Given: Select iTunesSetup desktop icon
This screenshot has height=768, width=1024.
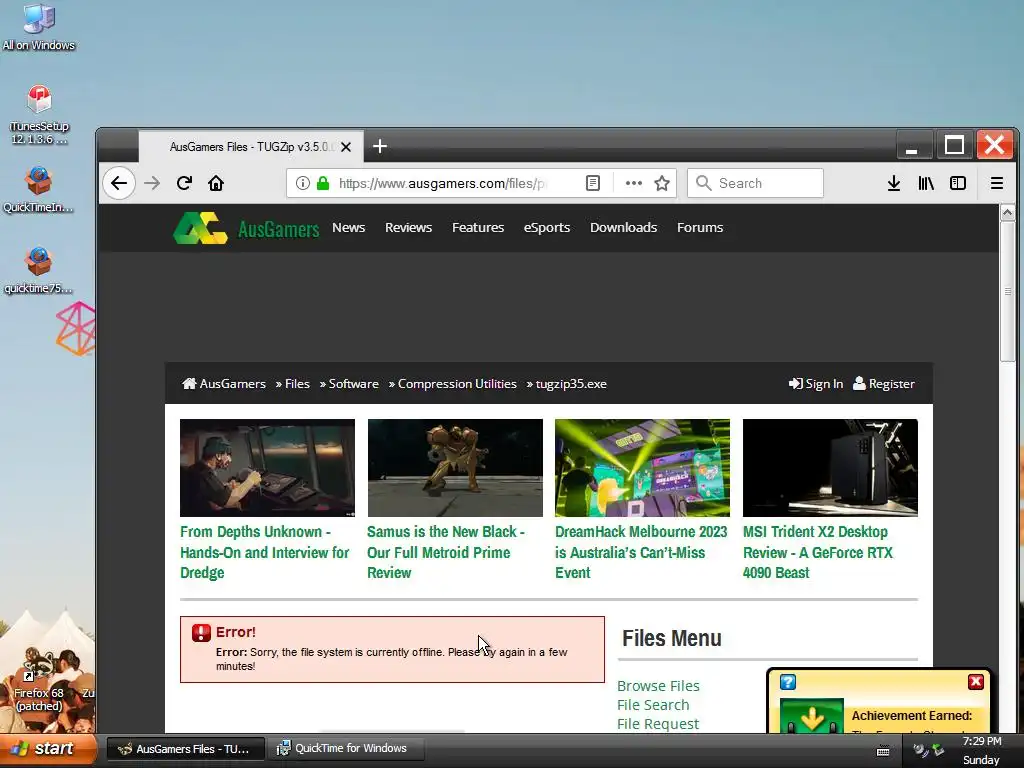Looking at the screenshot, I should (39, 115).
